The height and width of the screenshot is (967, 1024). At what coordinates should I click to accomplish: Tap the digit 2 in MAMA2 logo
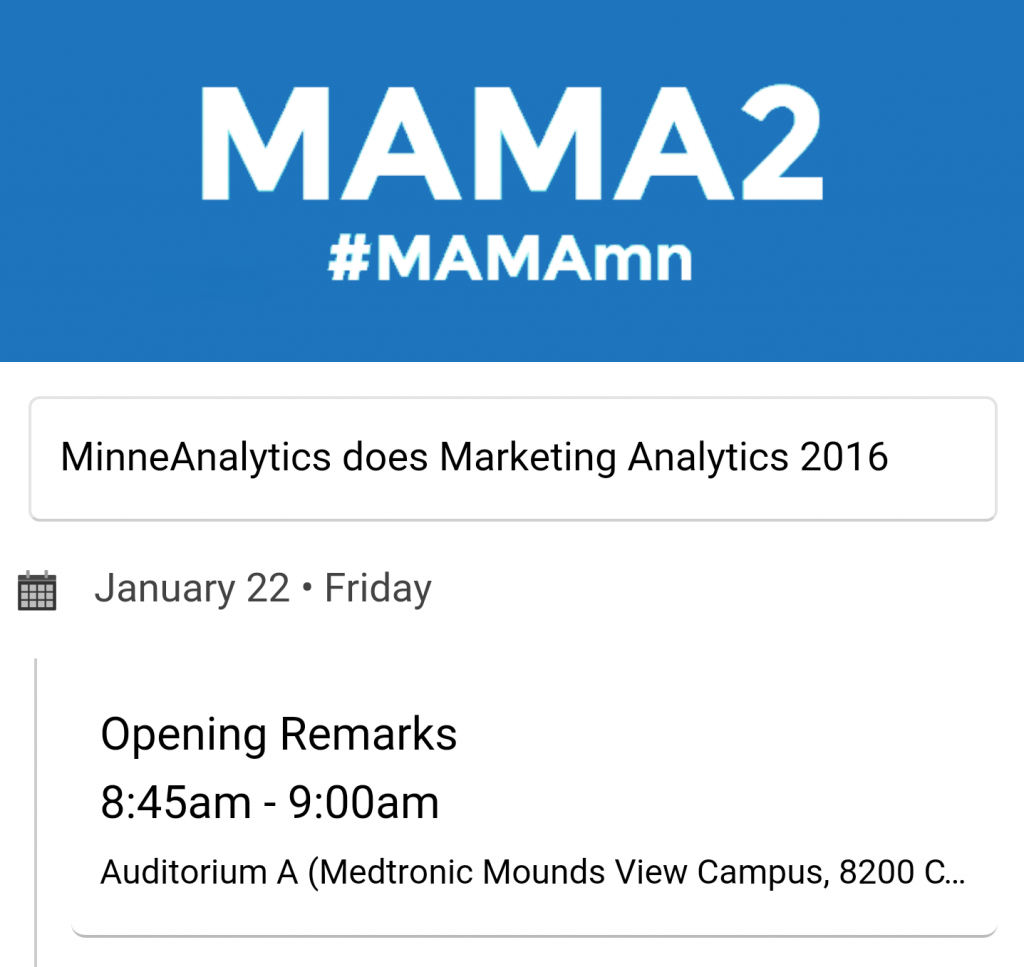[x=779, y=142]
